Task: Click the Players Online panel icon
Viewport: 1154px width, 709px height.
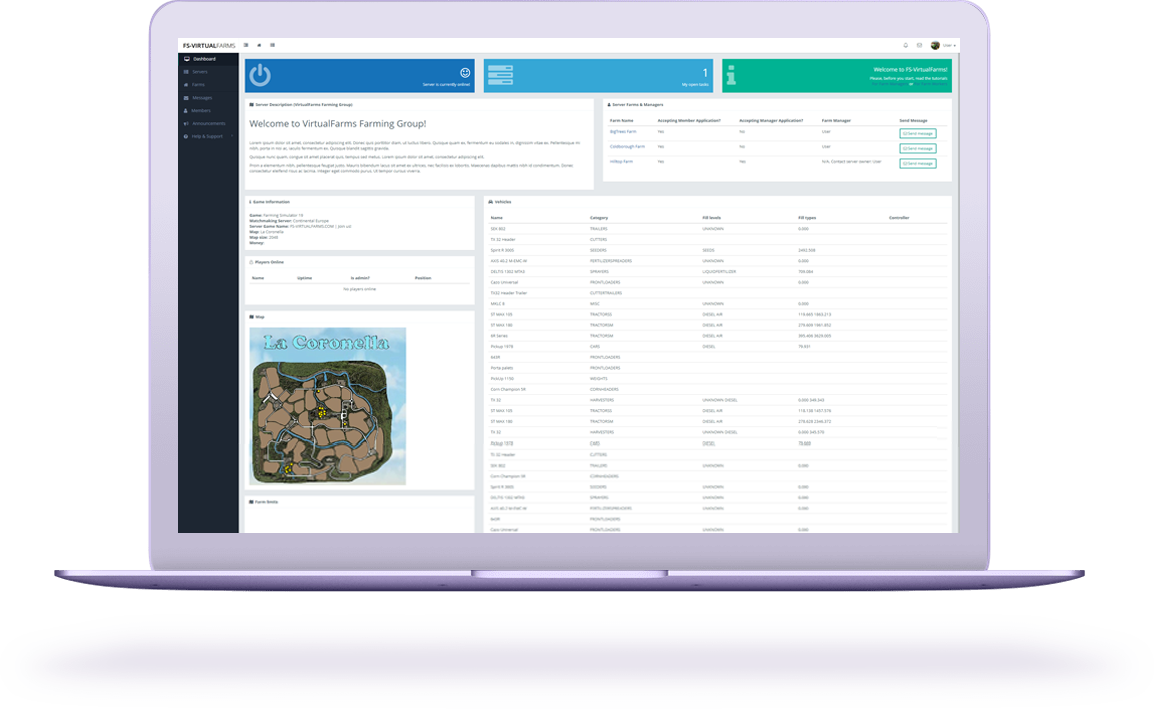Action: pos(252,262)
